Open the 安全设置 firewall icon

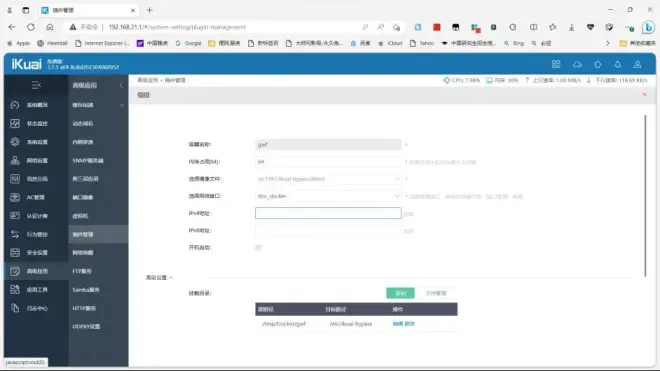[15, 253]
